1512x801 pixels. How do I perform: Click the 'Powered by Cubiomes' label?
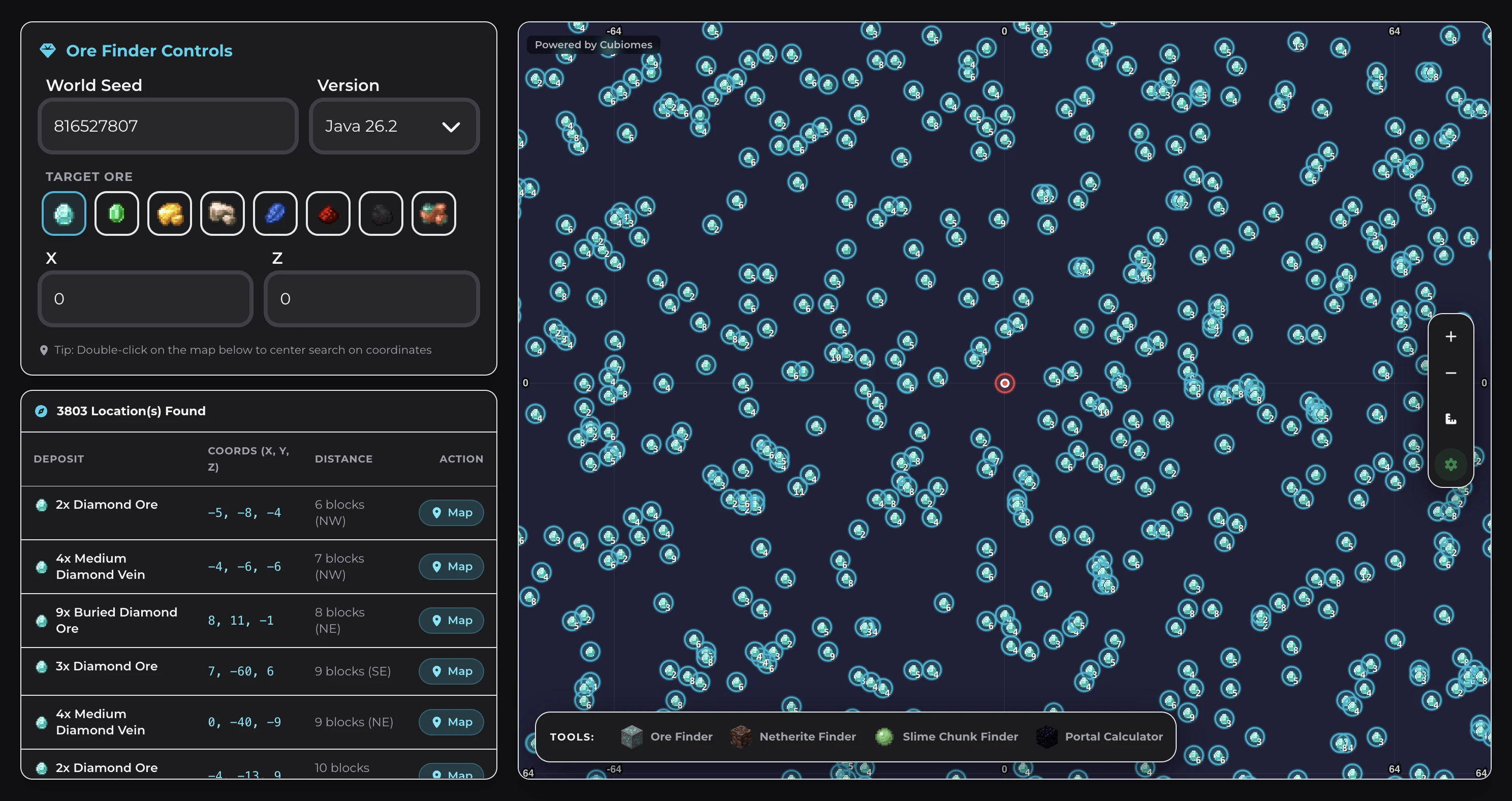coord(593,45)
